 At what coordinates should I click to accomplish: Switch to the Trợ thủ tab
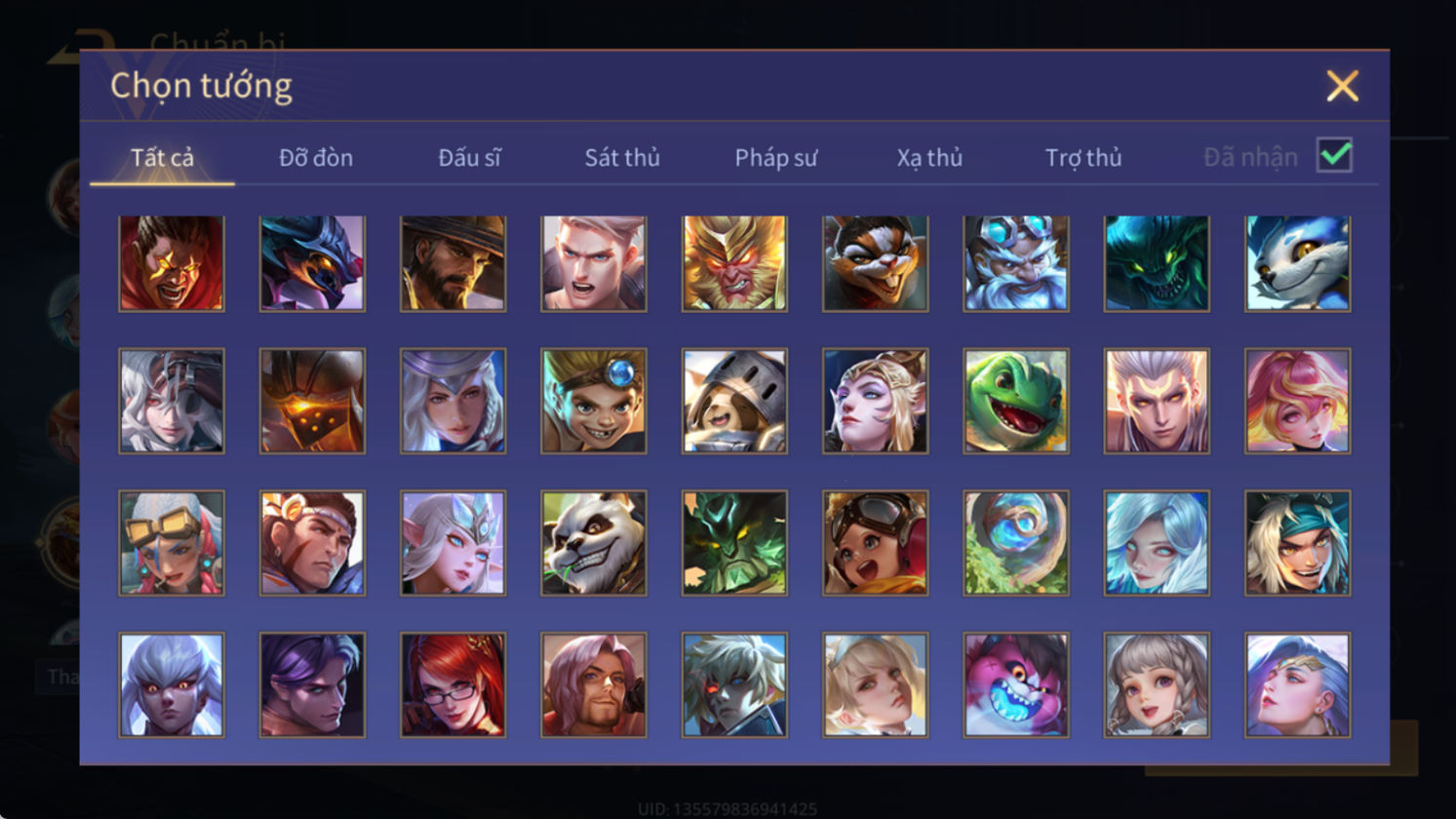coord(1083,157)
